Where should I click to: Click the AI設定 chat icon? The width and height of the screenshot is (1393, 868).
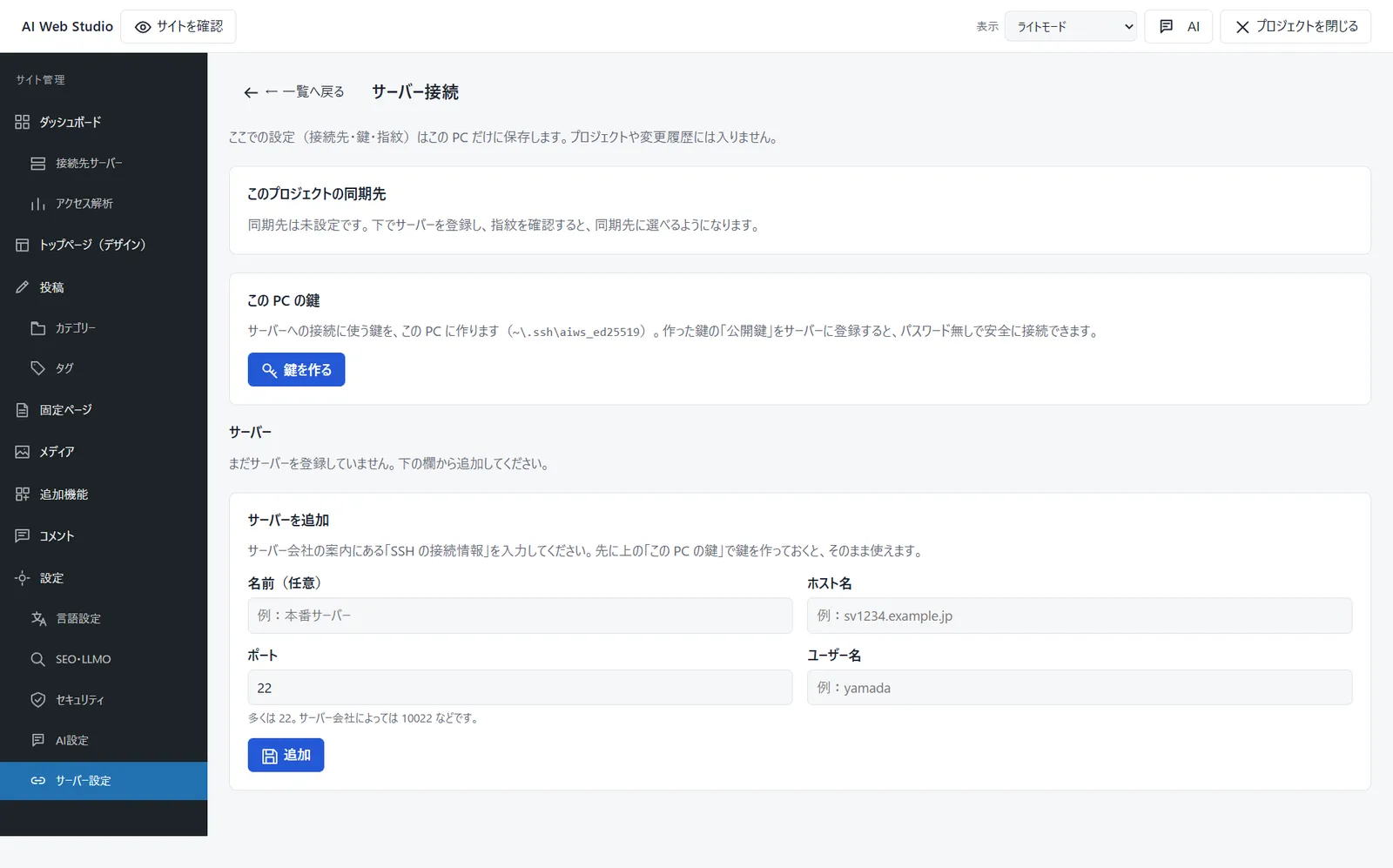click(38, 740)
